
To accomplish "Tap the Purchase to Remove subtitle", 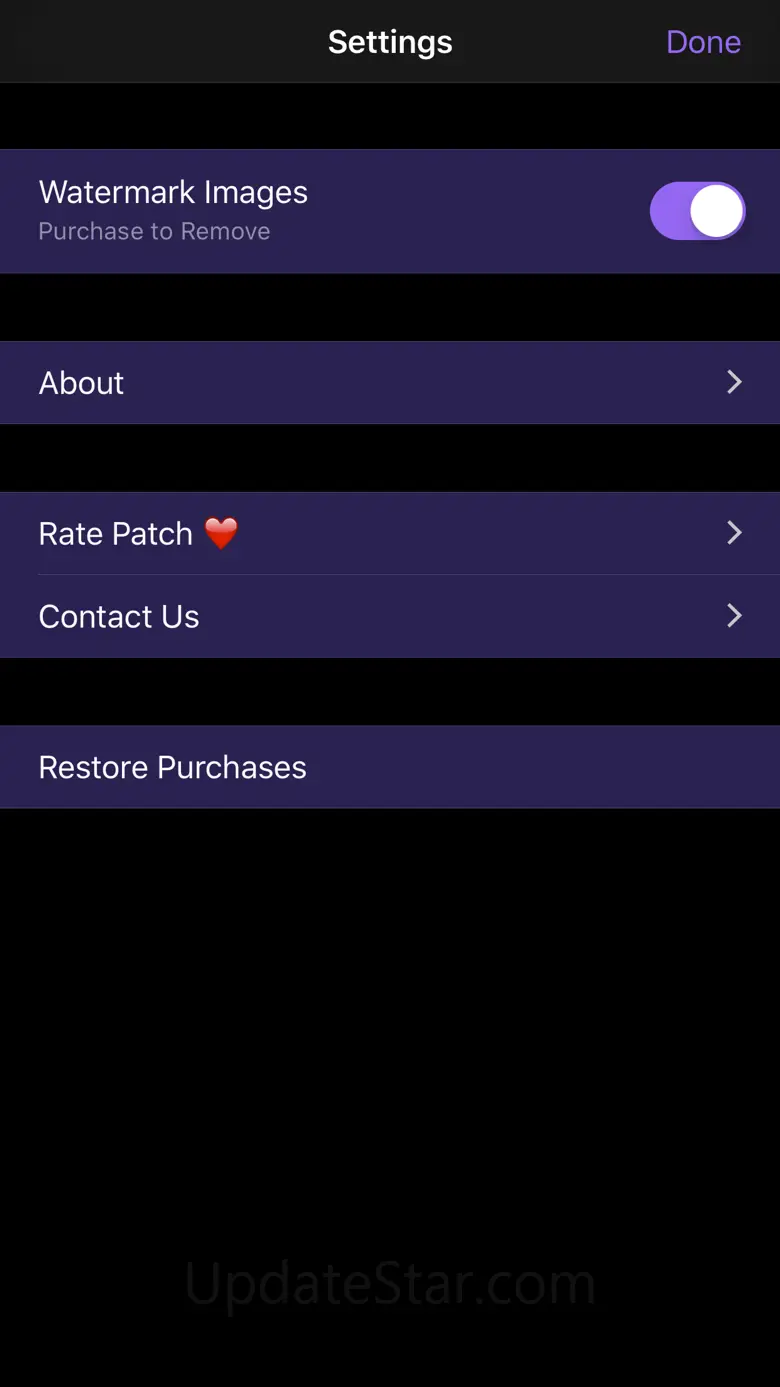I will (154, 231).
